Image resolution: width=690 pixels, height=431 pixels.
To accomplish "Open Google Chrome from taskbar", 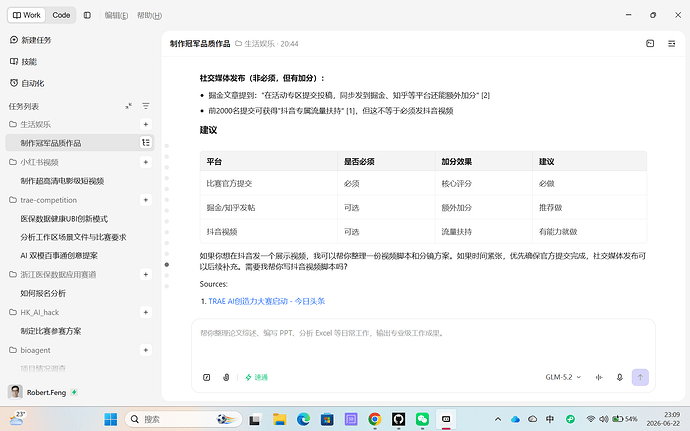I will 374,419.
